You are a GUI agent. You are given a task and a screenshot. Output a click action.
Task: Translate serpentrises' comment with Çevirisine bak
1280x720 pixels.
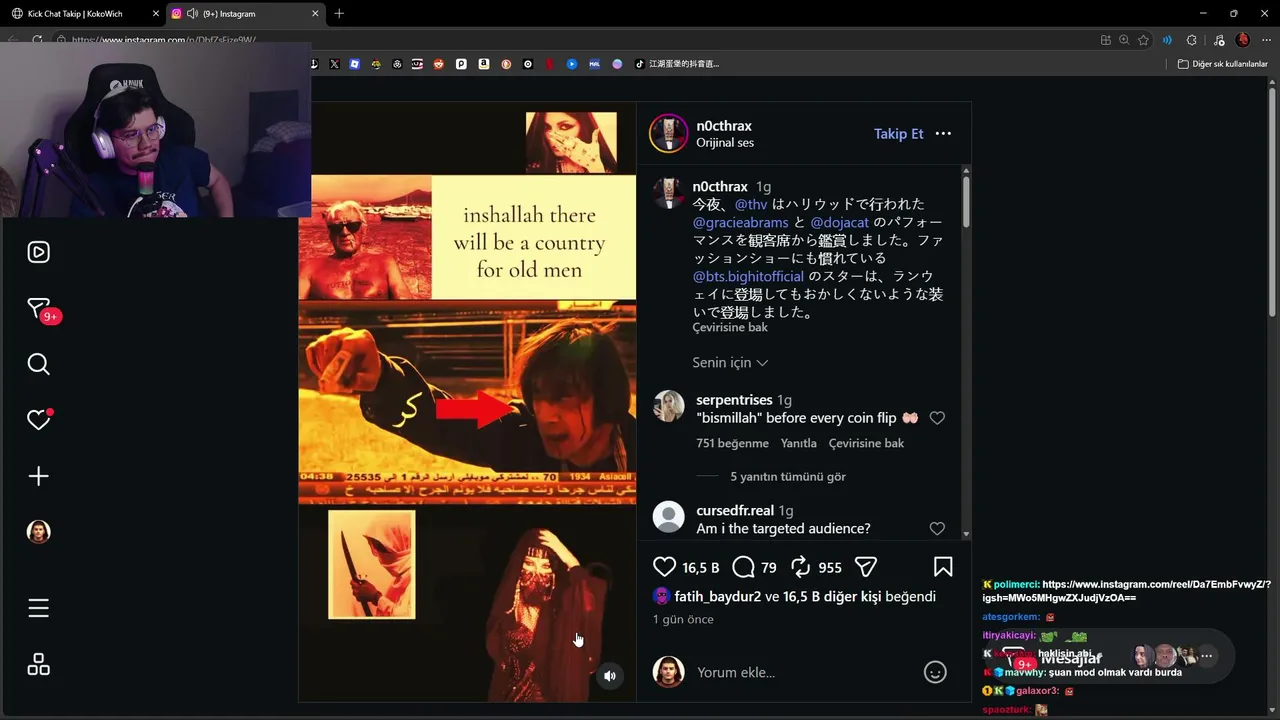[x=866, y=443]
